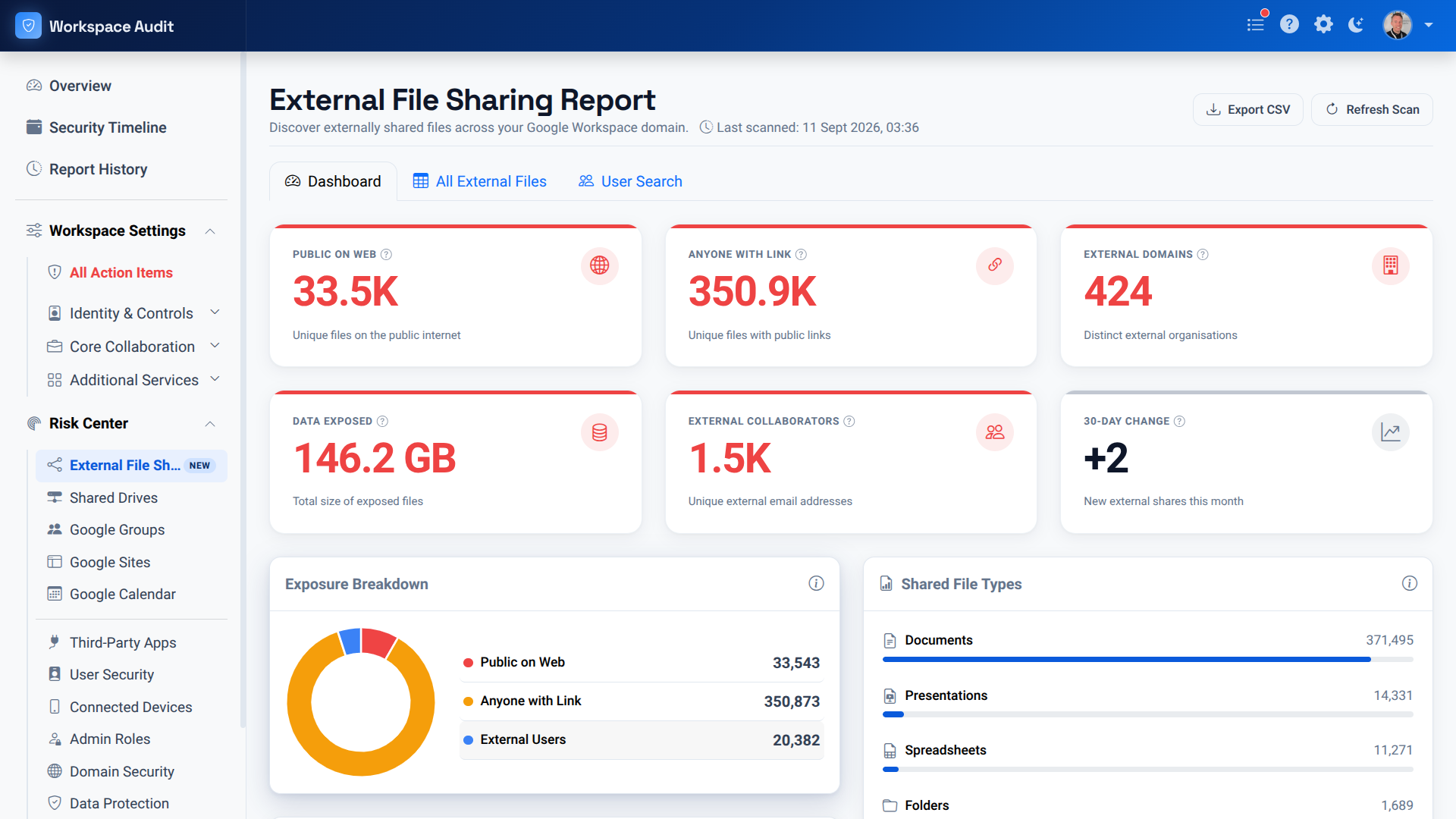Viewport: 1456px width, 819px height.
Task: Click the globe icon on Public on Web card
Action: (x=600, y=265)
